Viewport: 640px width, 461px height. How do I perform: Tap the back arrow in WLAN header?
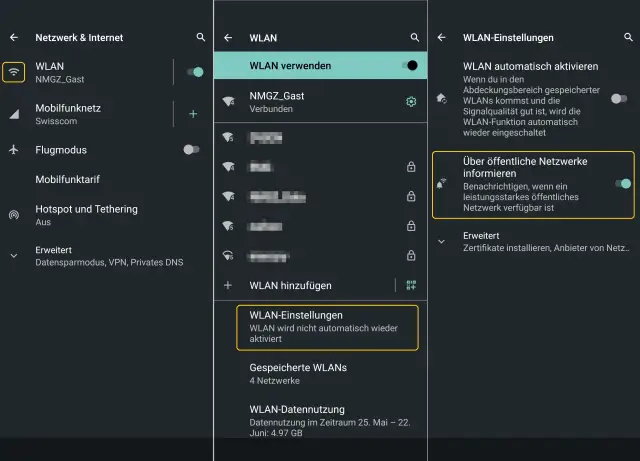click(228, 38)
